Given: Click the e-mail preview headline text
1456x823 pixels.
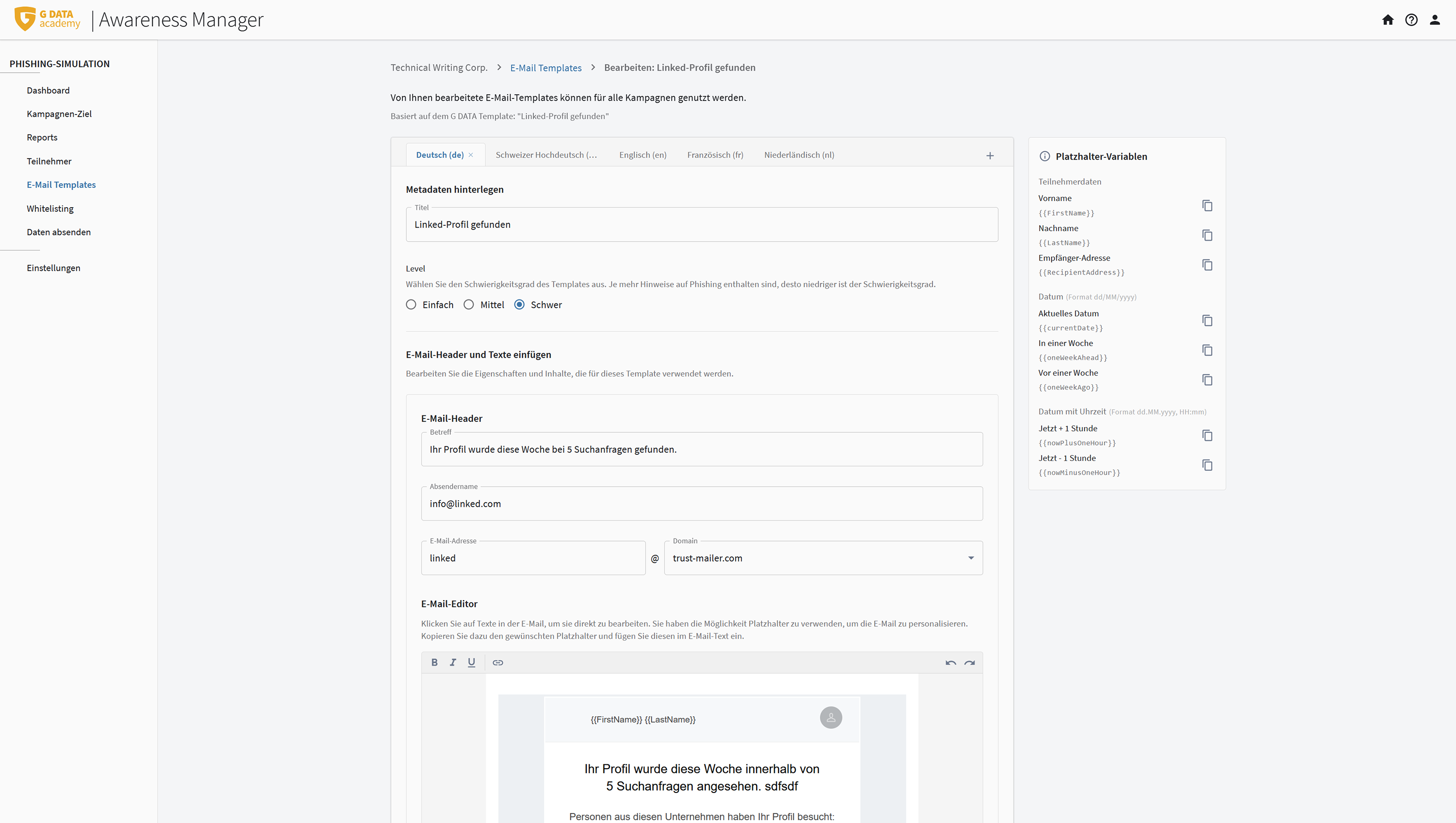Looking at the screenshot, I should (701, 777).
